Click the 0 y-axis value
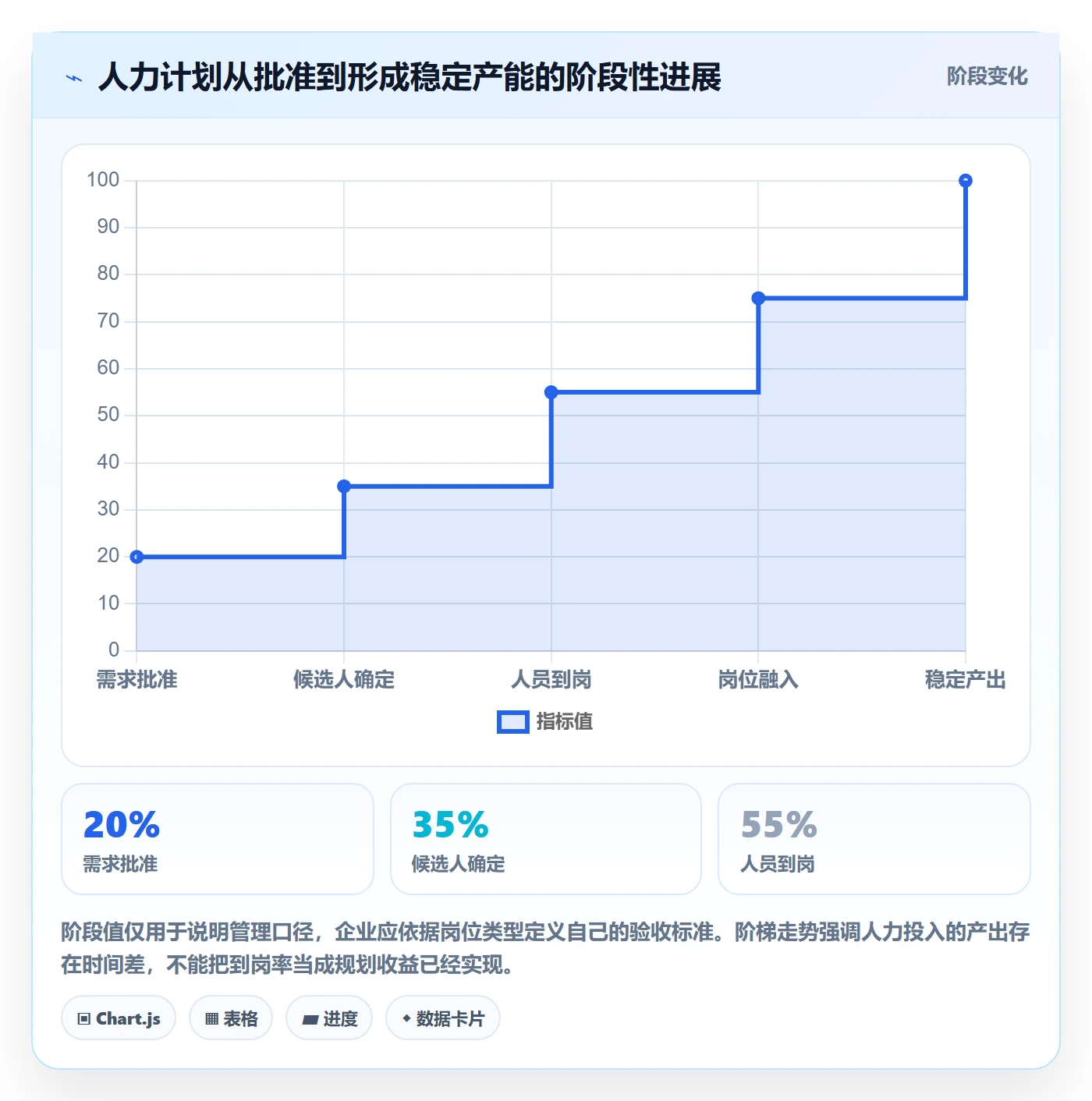The width and height of the screenshot is (1092, 1101). point(114,650)
